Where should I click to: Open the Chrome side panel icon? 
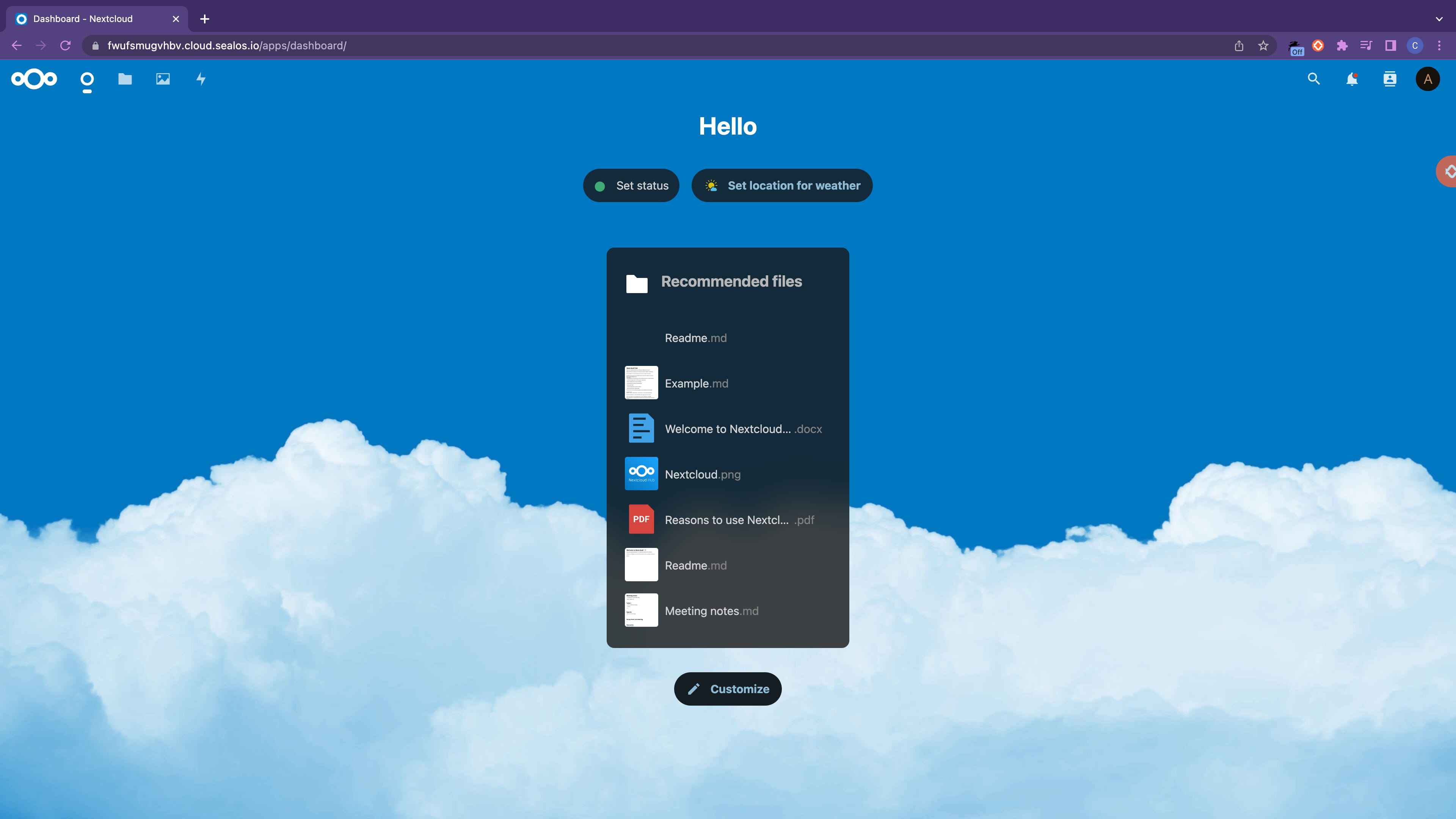pyautogui.click(x=1390, y=46)
